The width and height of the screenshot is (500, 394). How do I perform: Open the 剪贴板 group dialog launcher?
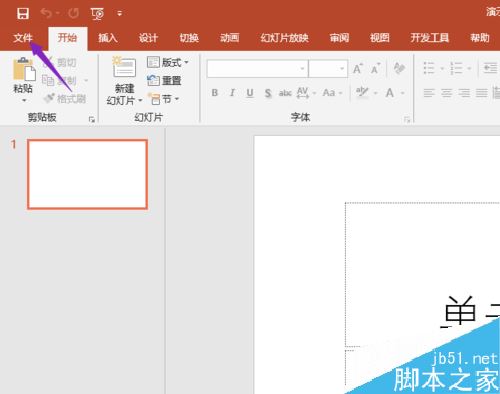pyautogui.click(x=92, y=119)
